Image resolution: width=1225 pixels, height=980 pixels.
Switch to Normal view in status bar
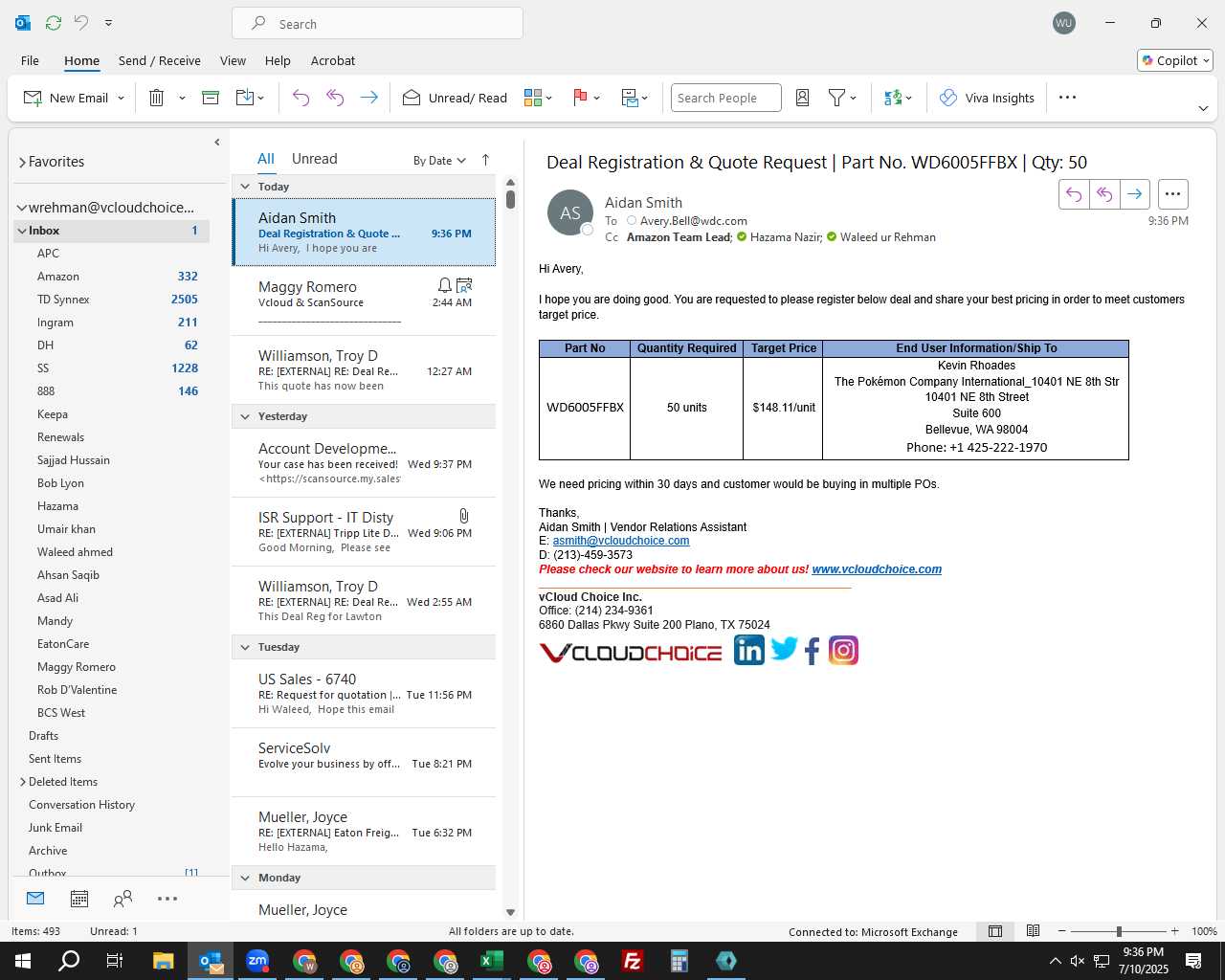point(995,931)
